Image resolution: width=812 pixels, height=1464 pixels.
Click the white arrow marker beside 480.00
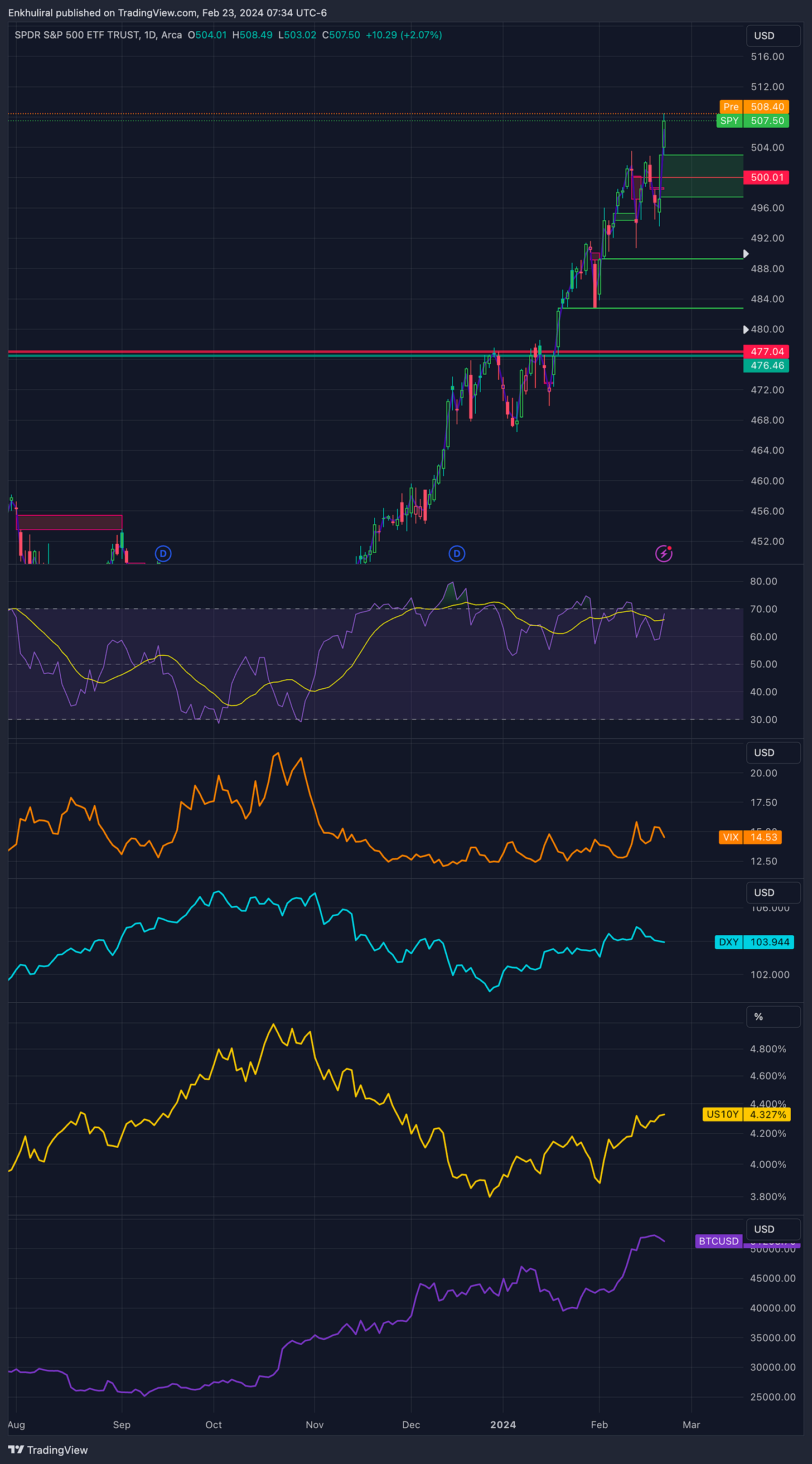[x=746, y=330]
